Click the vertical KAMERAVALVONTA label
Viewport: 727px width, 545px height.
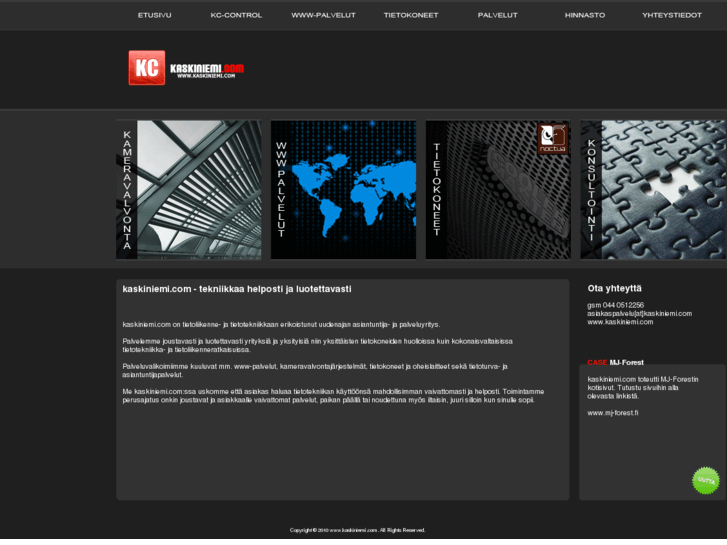tap(127, 190)
